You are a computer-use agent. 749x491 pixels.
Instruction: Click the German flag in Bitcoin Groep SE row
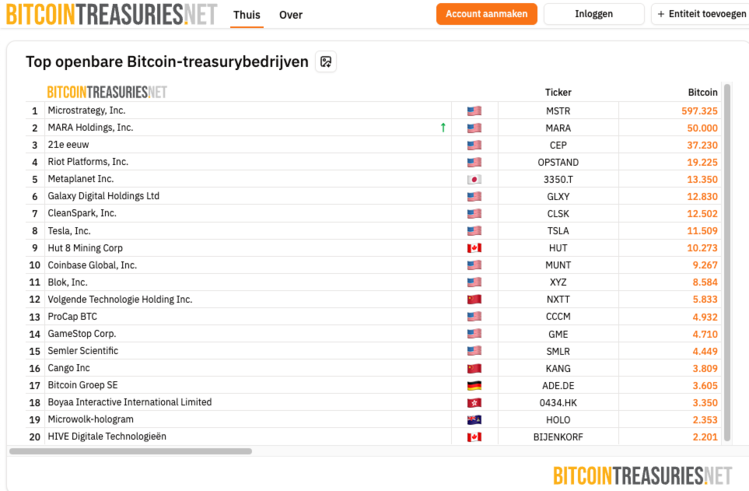click(x=474, y=385)
